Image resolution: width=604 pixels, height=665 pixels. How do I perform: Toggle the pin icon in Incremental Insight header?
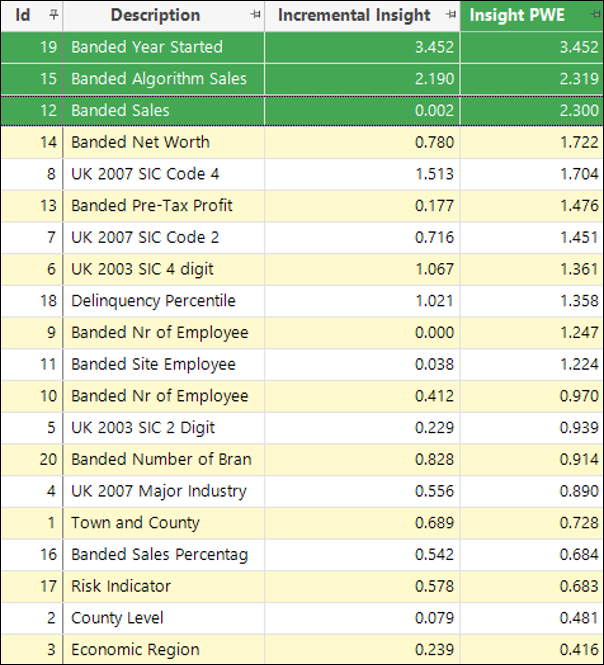(x=451, y=15)
